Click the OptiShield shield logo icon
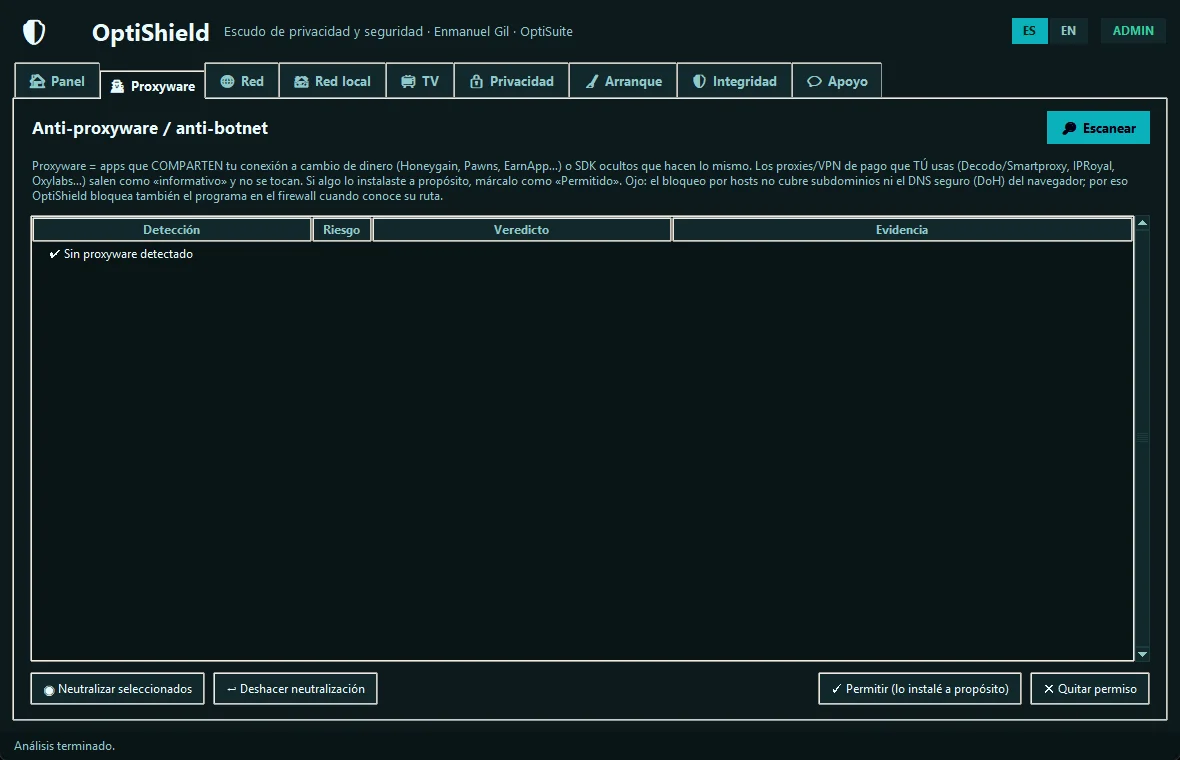Viewport: 1180px width, 760px height. point(34,32)
